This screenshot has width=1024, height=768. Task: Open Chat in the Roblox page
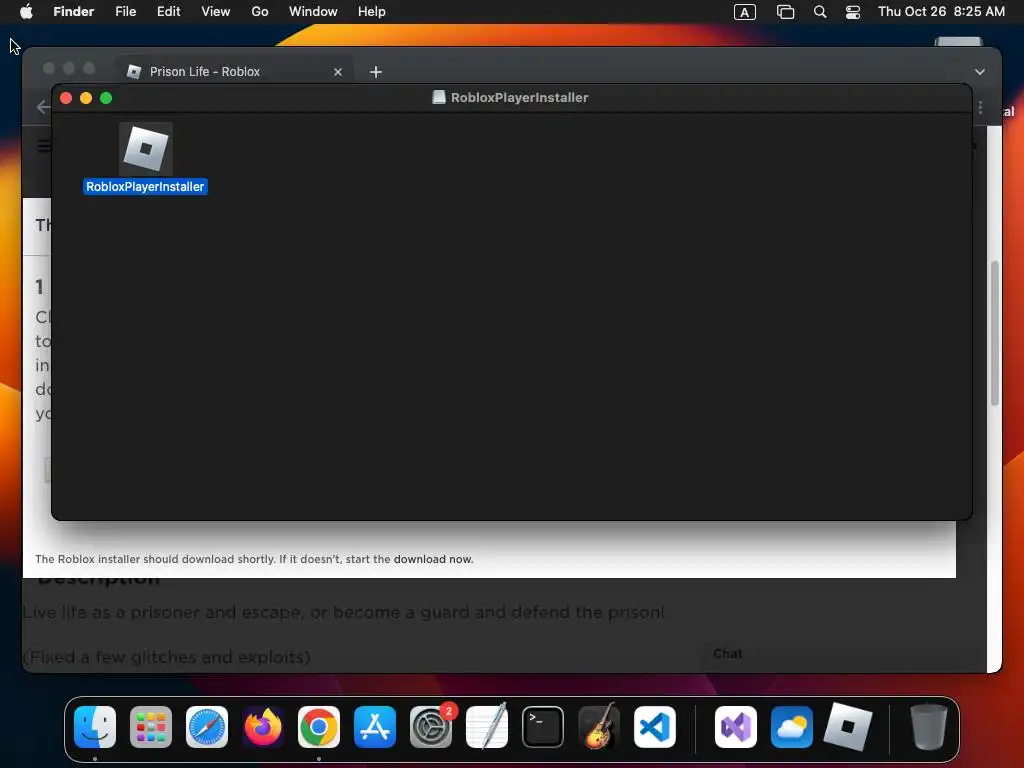(728, 654)
